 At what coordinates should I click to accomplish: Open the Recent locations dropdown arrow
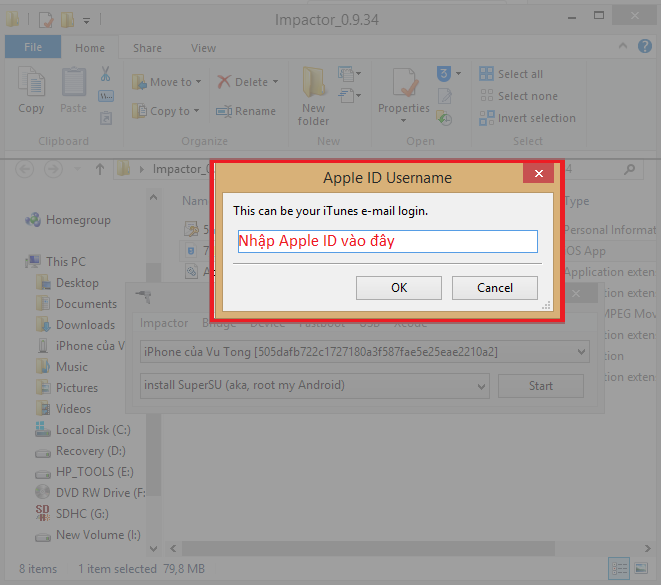pos(77,169)
